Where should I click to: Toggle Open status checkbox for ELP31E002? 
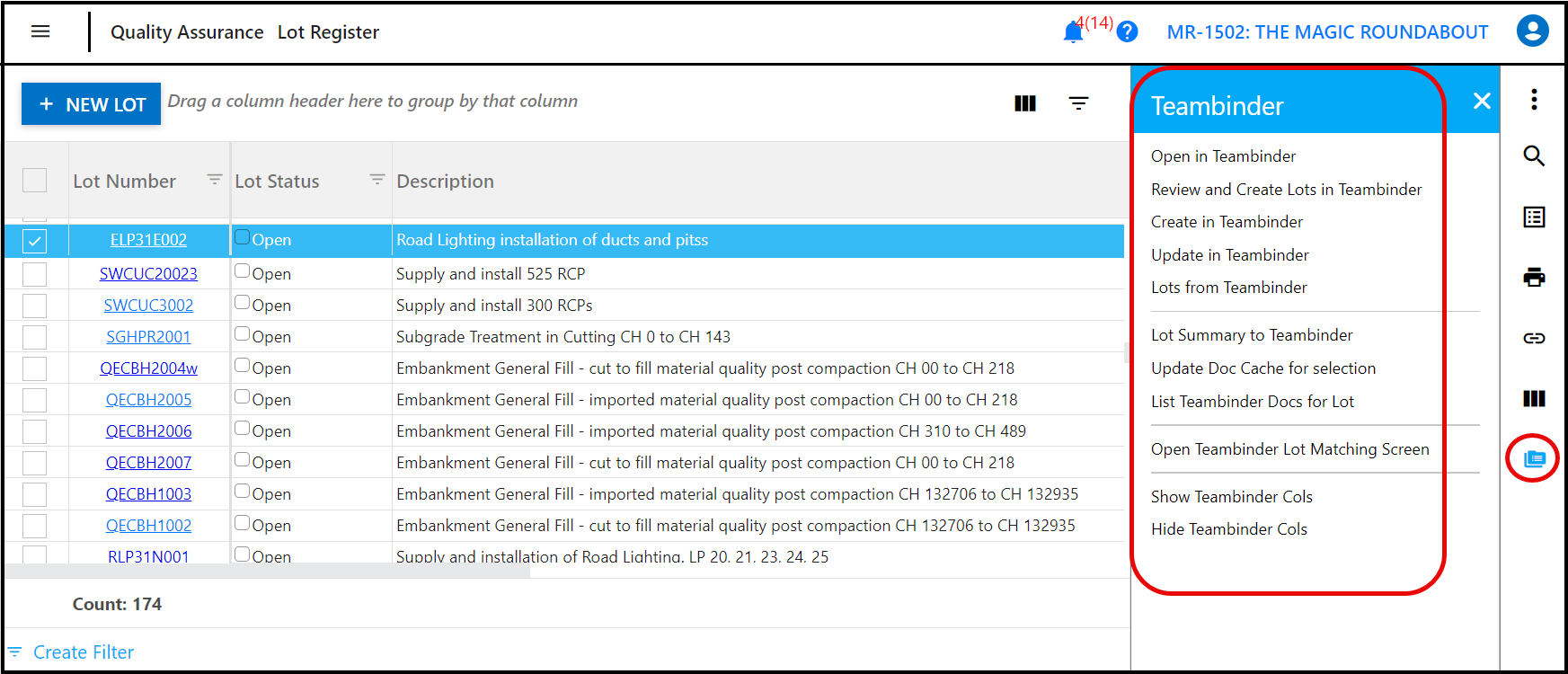coord(242,237)
